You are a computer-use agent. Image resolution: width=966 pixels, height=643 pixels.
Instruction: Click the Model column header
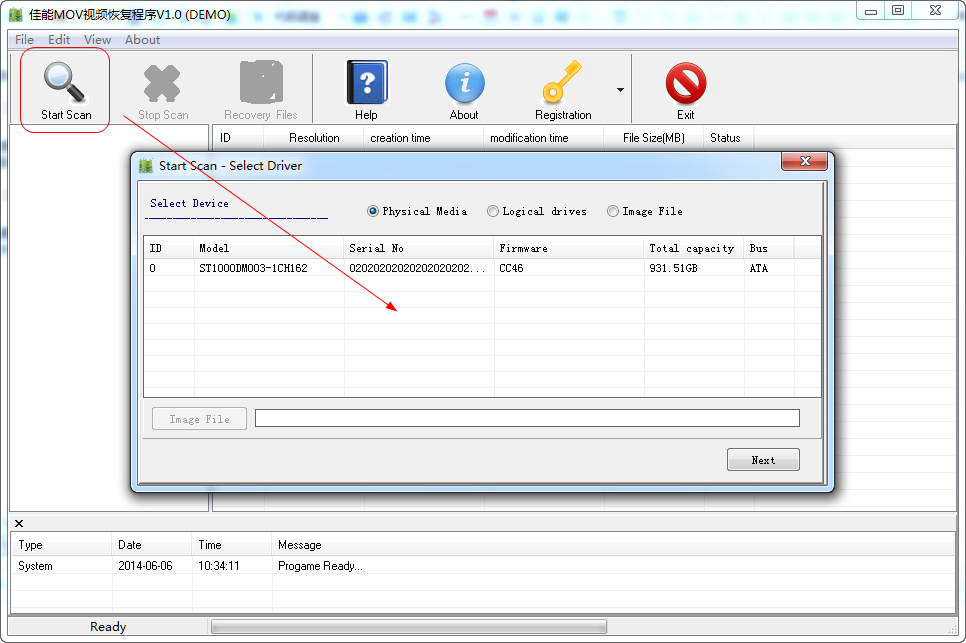click(269, 248)
